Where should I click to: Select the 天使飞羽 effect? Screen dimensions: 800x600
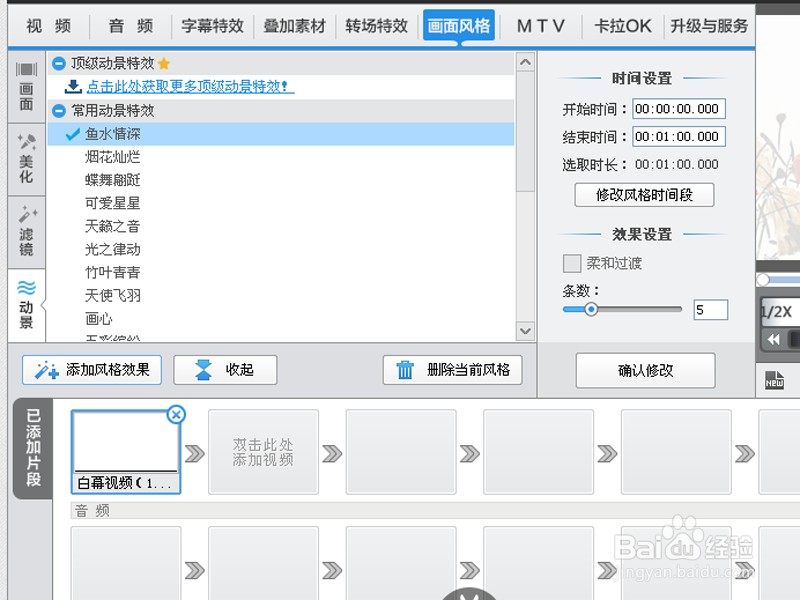281,295
